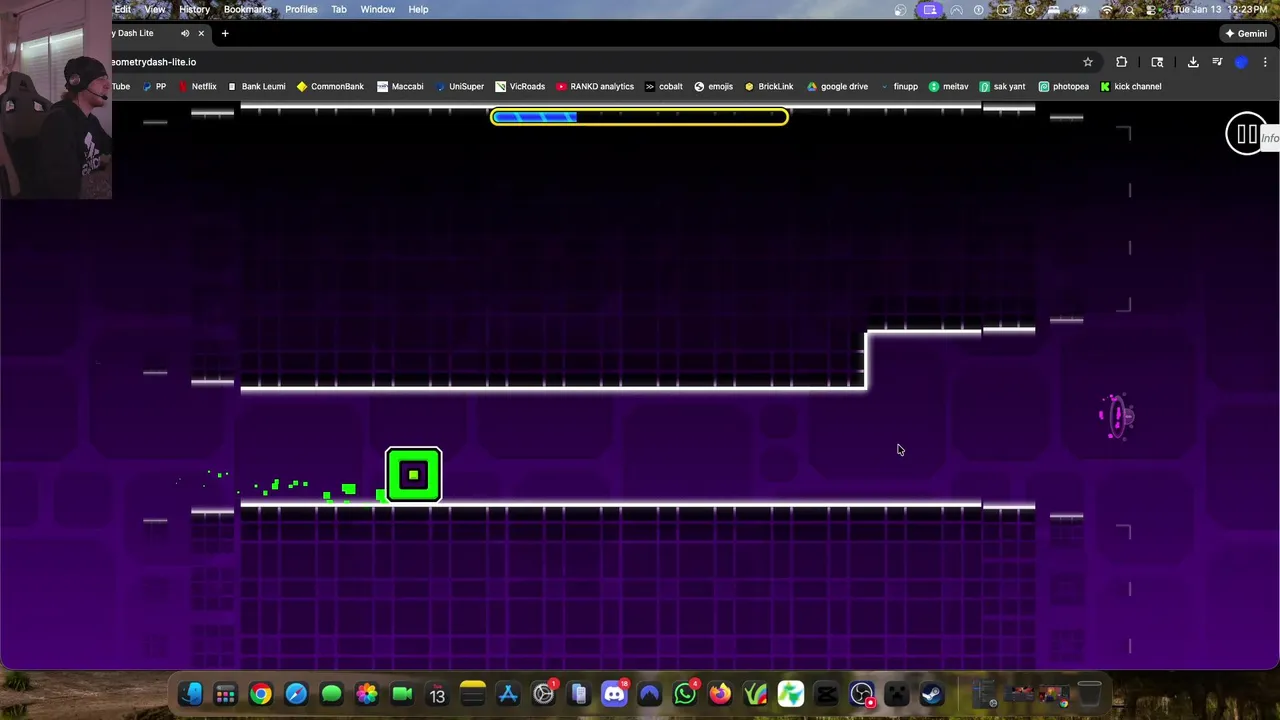Open the Maccabi bookmark
The image size is (1280, 720).
400,87
